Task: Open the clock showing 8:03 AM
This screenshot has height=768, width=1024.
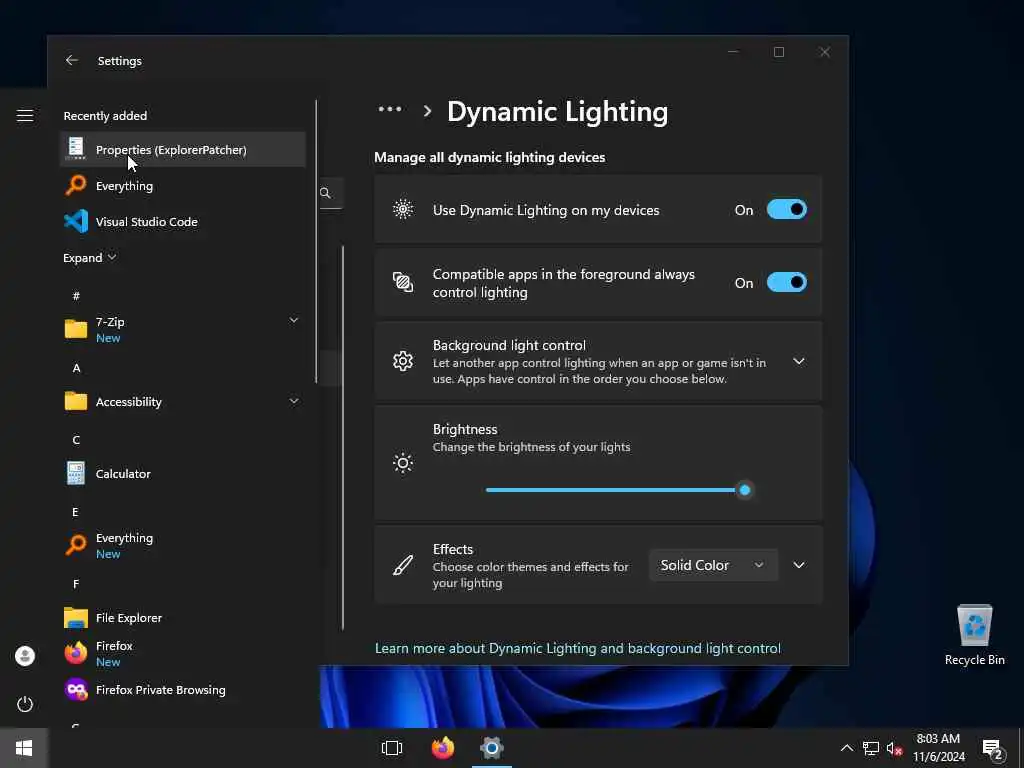Action: [938, 748]
